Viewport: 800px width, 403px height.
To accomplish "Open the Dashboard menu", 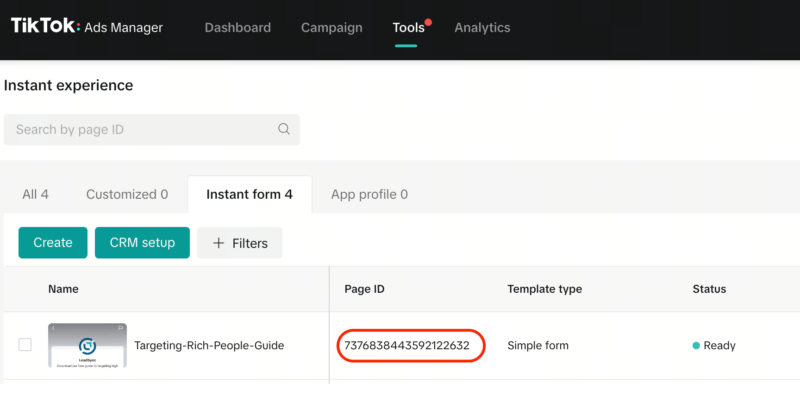I will point(237,28).
